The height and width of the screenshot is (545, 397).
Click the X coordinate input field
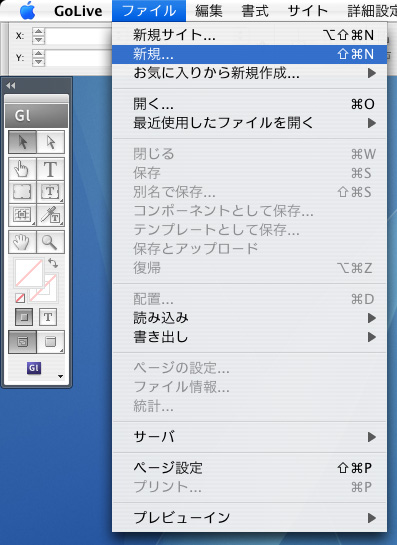[79, 36]
